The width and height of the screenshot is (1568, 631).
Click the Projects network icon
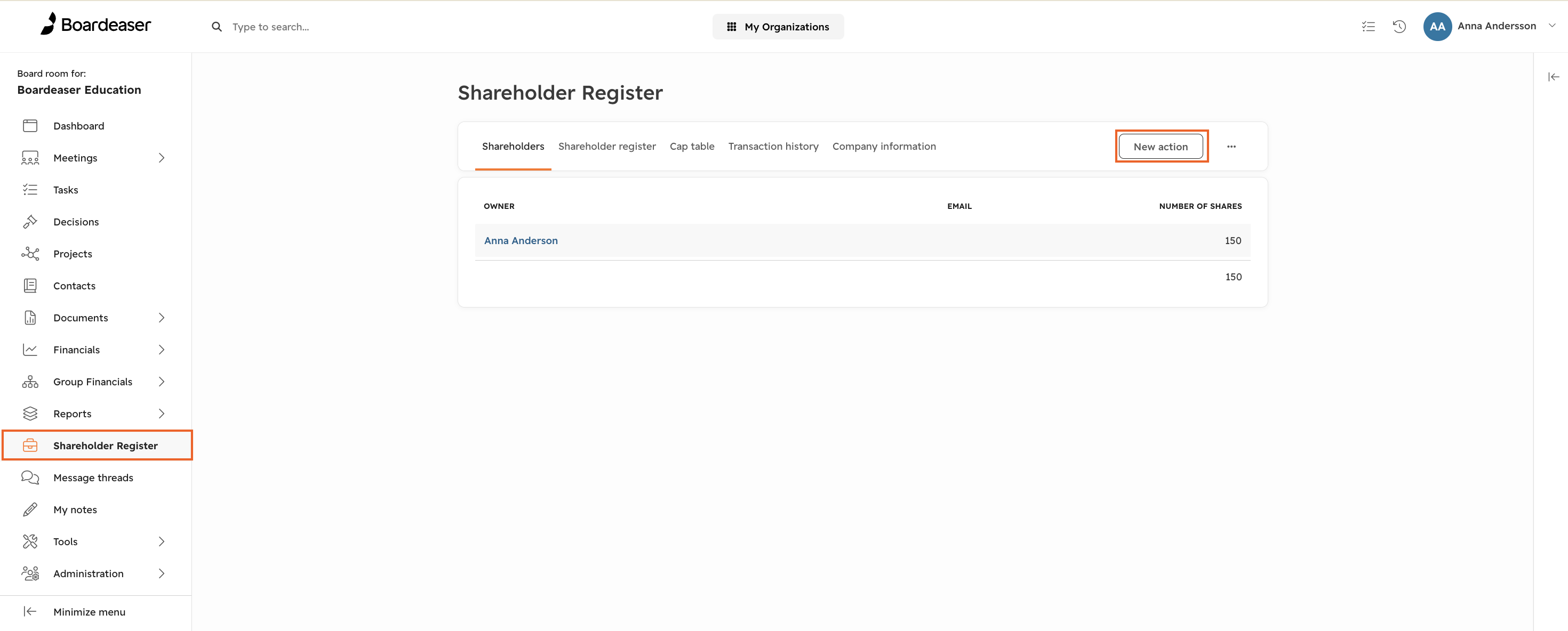(x=30, y=254)
